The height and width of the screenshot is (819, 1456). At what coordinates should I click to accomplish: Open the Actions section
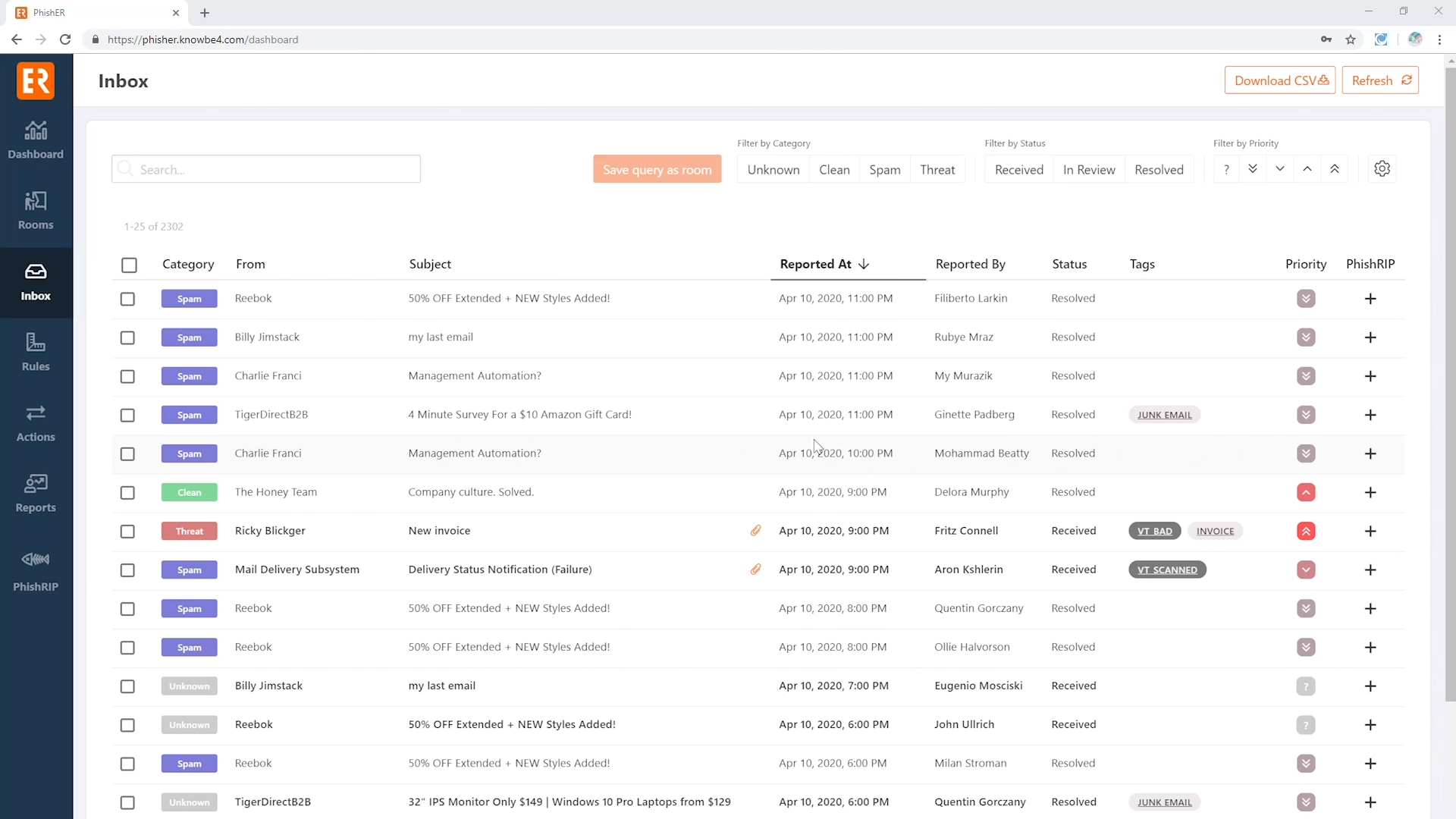36,423
